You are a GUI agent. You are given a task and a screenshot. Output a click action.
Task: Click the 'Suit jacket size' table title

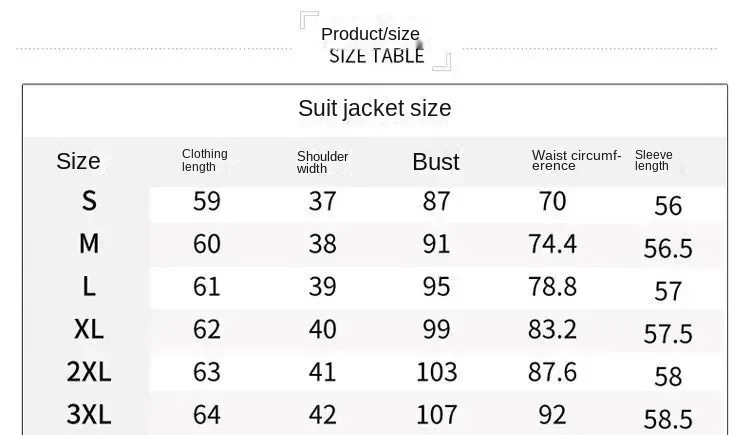coord(375,109)
